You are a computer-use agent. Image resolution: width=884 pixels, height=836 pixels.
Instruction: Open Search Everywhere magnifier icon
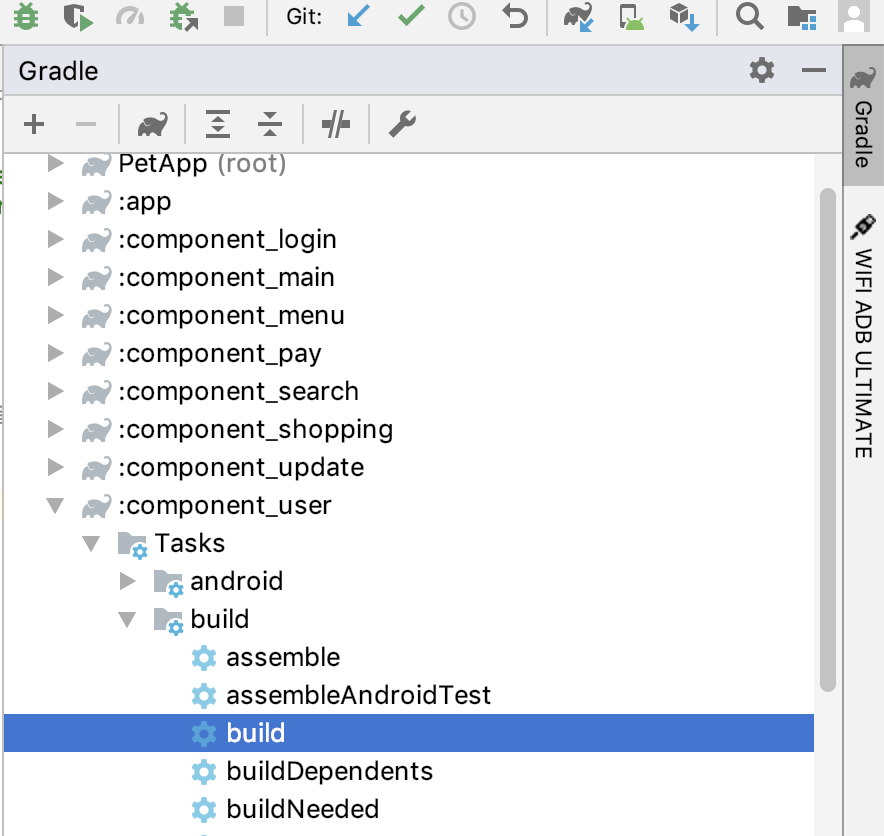(749, 16)
